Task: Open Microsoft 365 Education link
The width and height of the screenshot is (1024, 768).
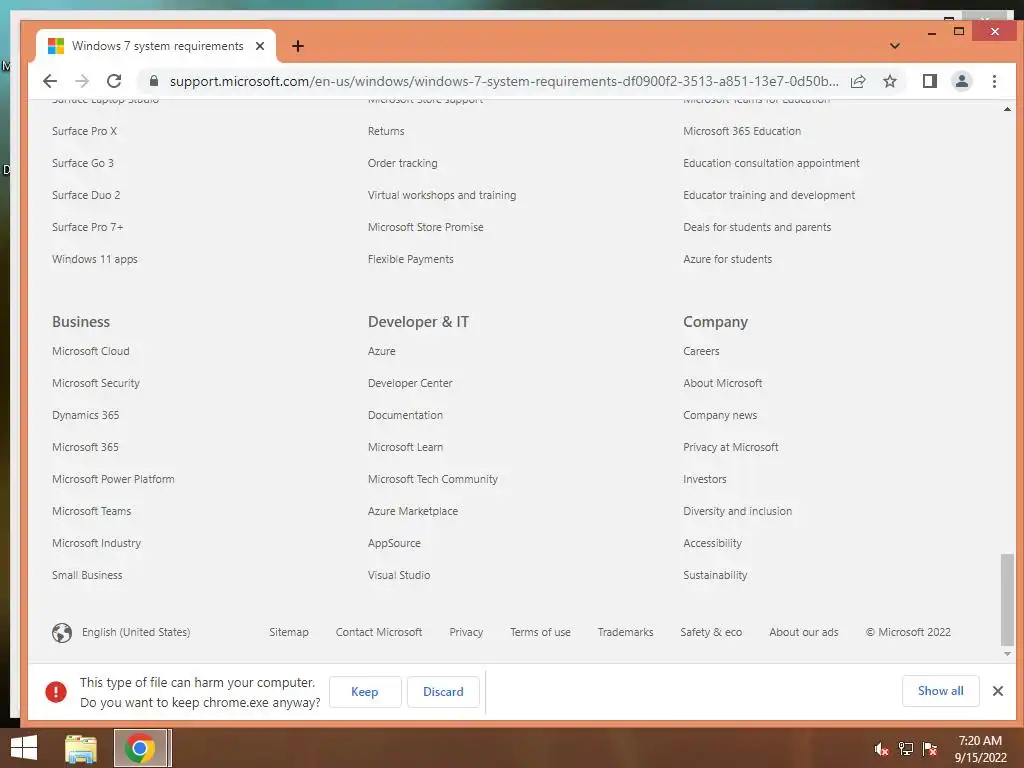Action: [x=742, y=131]
